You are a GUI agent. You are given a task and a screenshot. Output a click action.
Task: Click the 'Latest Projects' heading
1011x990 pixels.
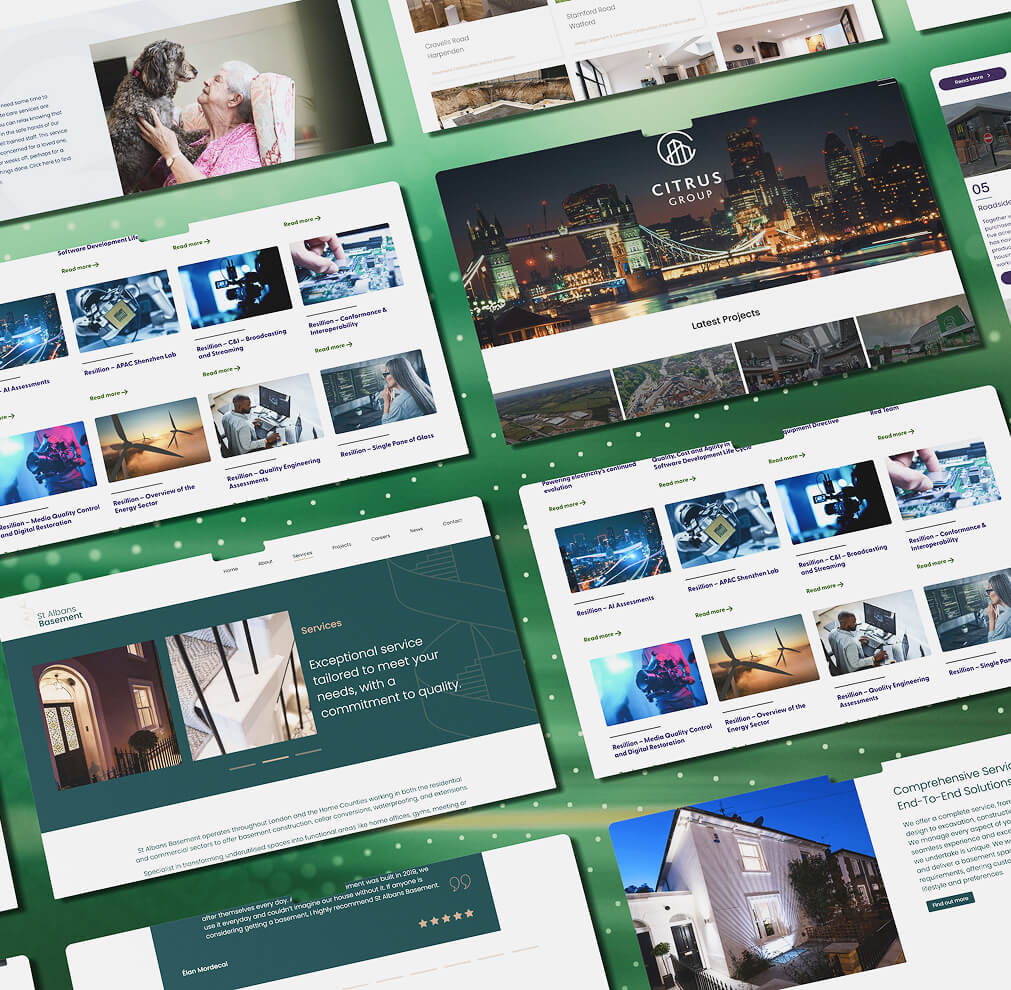[725, 319]
